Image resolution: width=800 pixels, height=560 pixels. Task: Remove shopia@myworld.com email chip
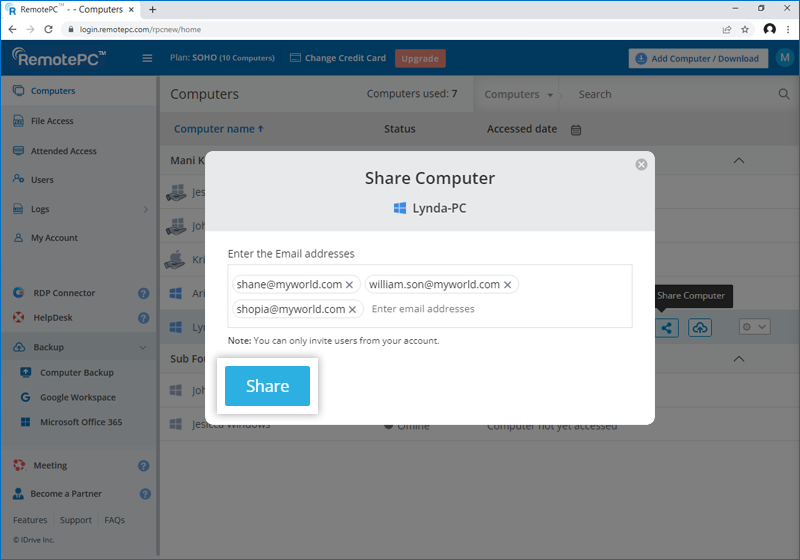[x=352, y=309]
